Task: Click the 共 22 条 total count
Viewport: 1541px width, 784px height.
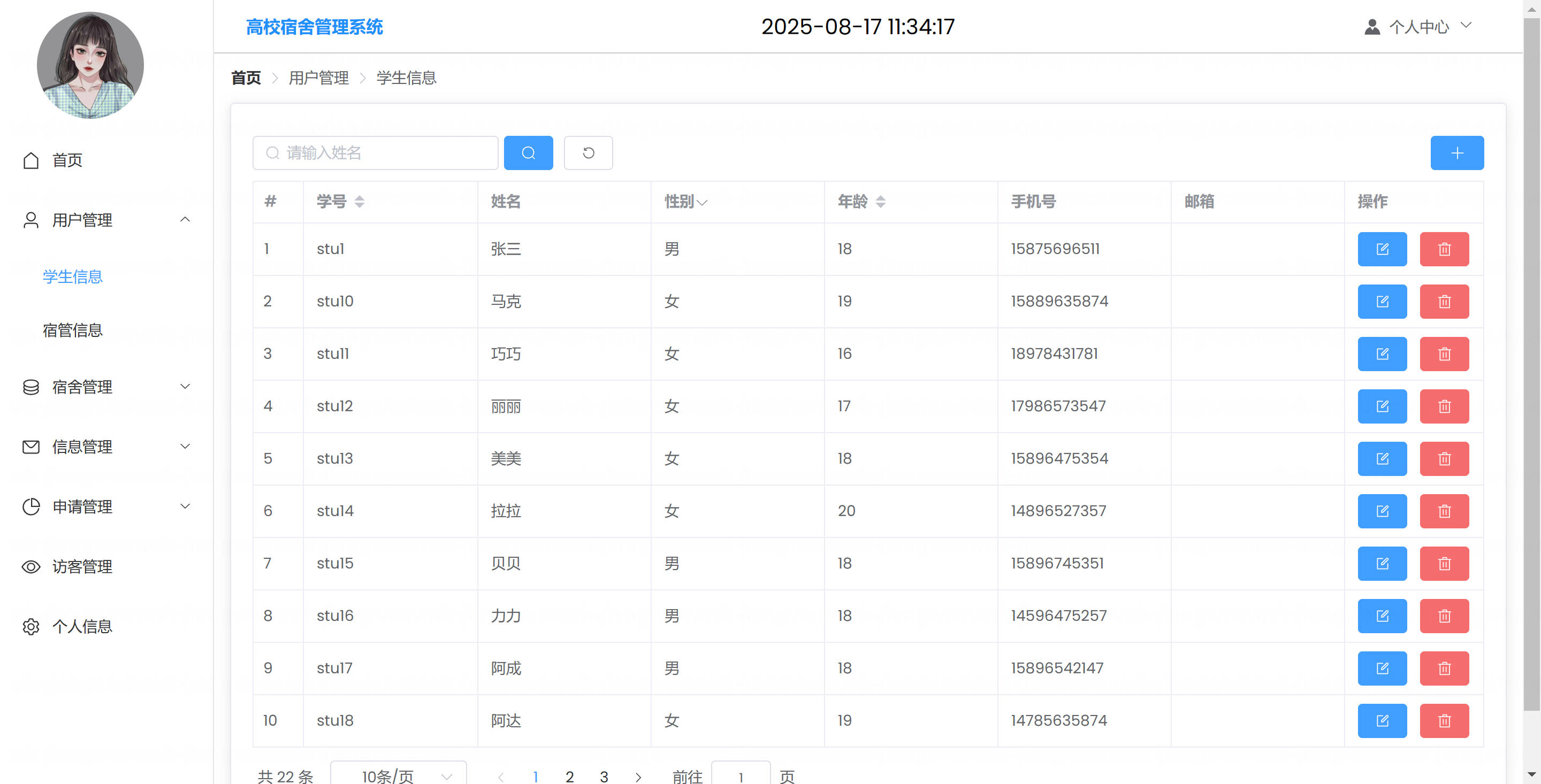Action: 285,776
